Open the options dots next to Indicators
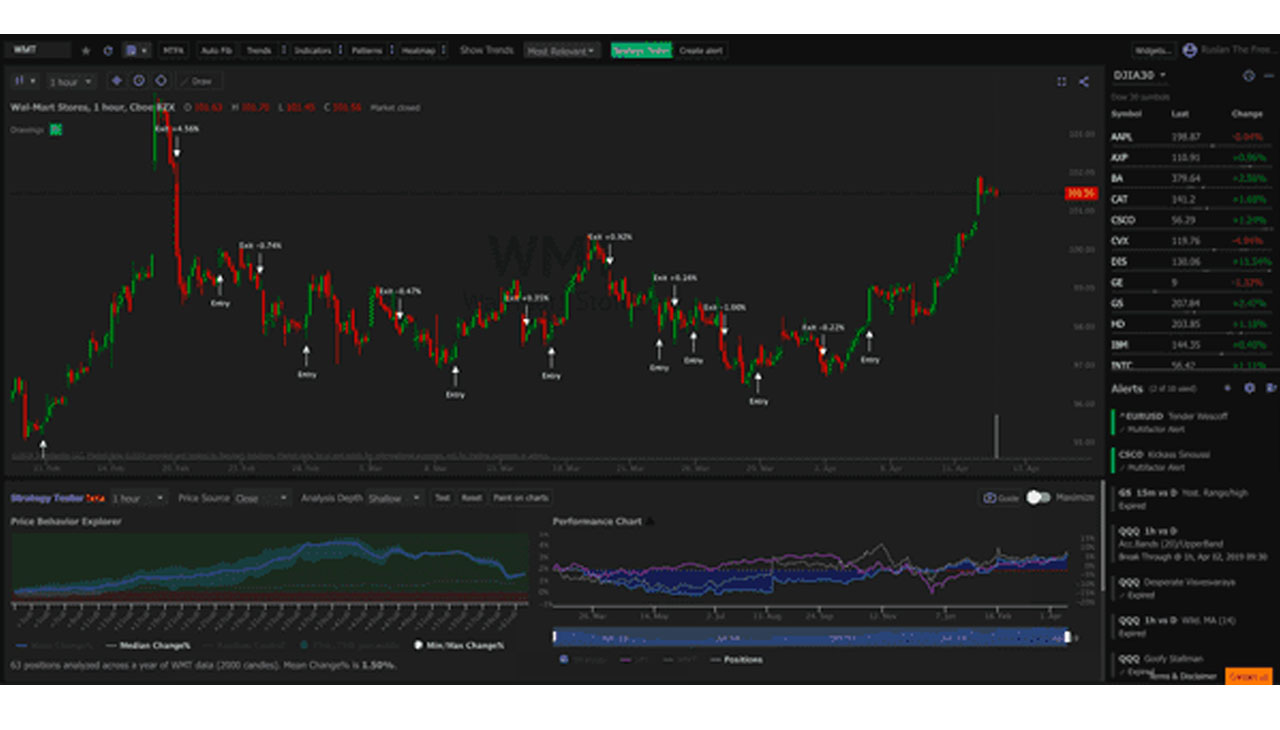 pos(340,50)
